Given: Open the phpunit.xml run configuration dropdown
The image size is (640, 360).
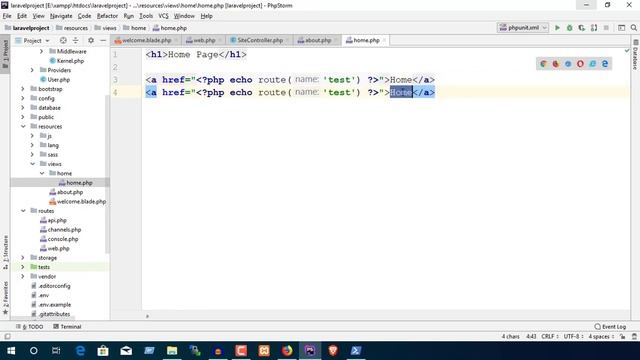Looking at the screenshot, I should click(522, 28).
